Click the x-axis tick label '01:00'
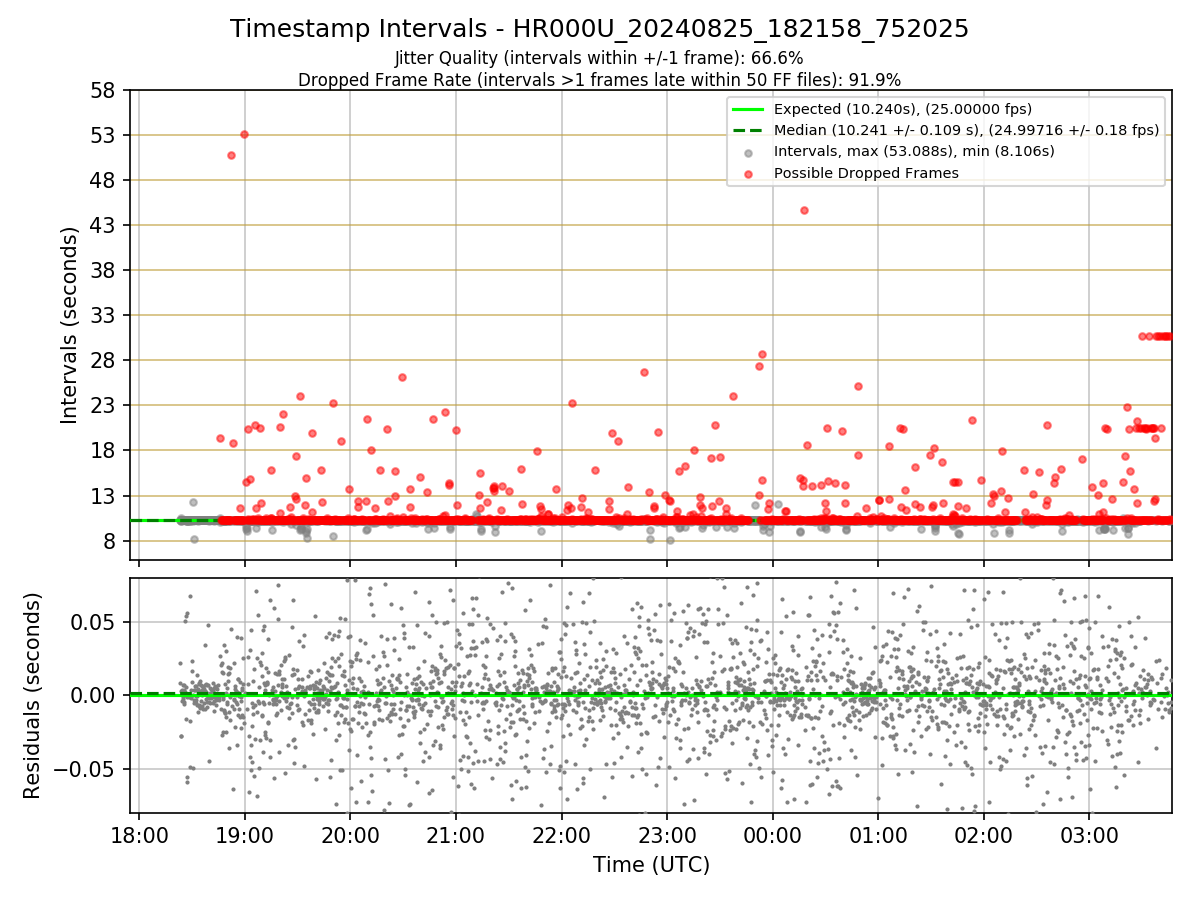Screen dimensions: 1200x900 (878, 835)
